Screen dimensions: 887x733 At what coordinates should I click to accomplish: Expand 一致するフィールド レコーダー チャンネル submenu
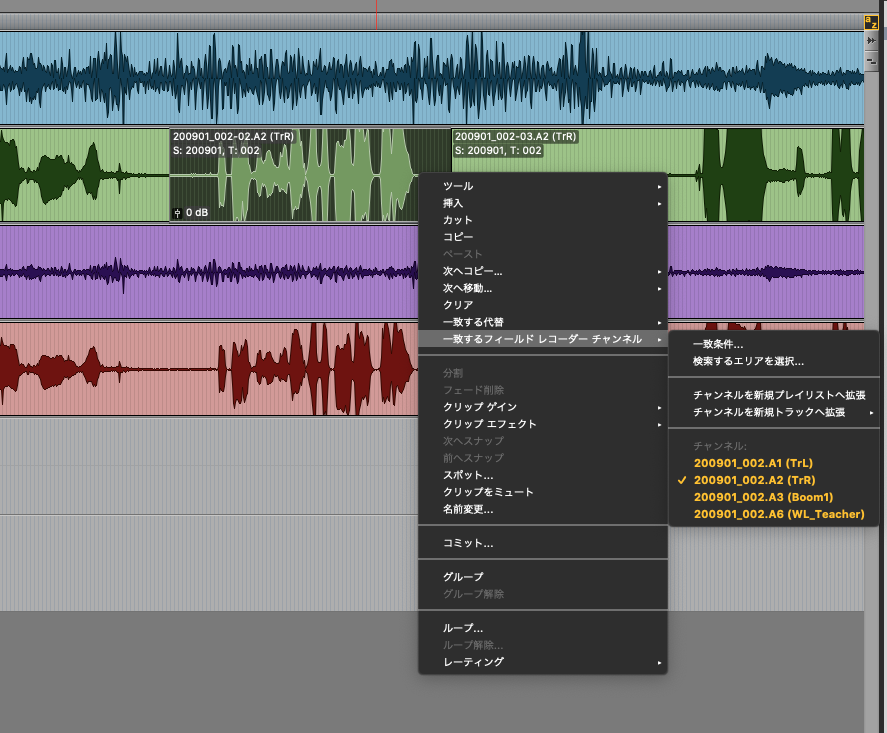click(x=543, y=339)
